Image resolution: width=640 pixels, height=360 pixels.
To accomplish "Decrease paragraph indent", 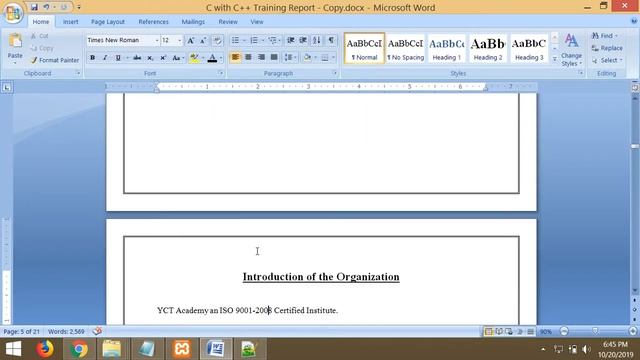I will (x=291, y=40).
